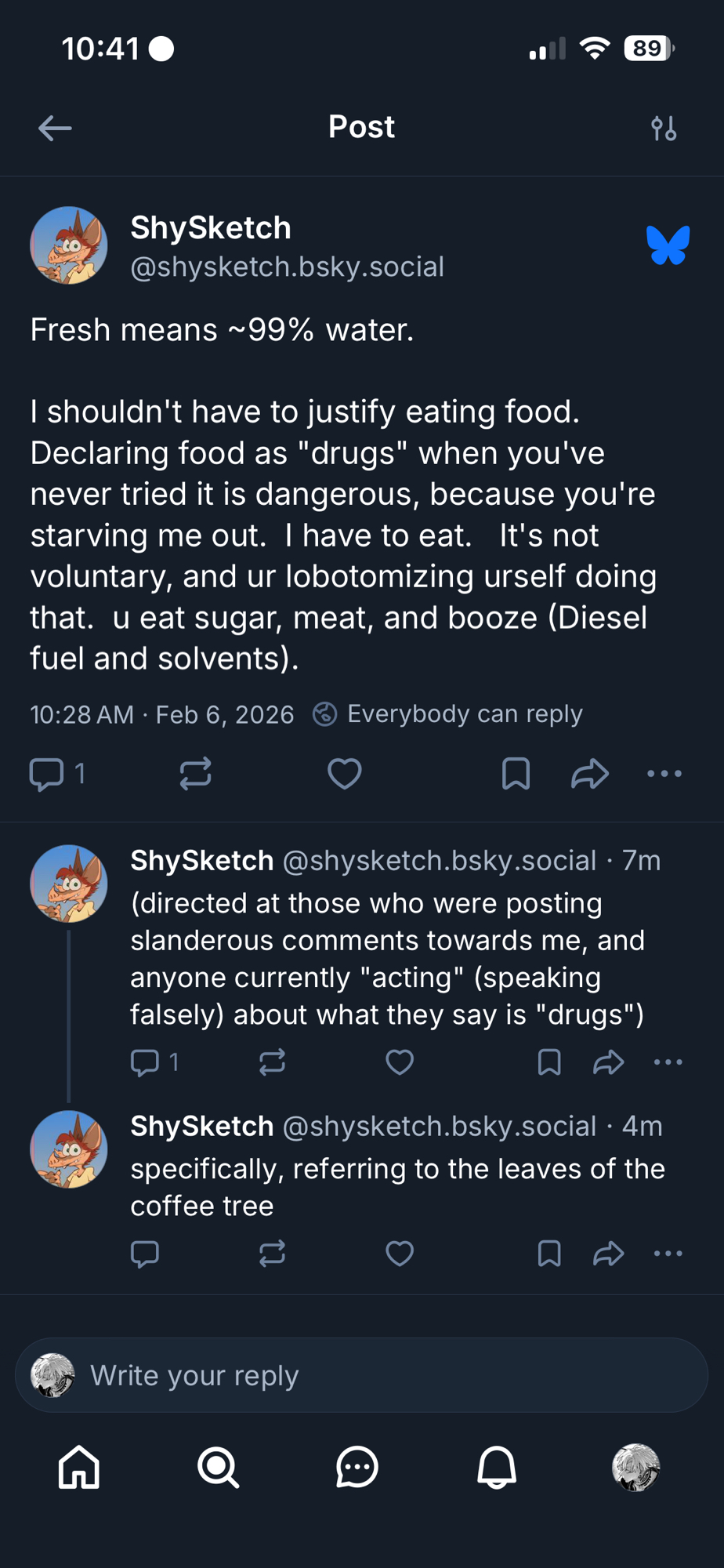The width and height of the screenshot is (724, 1568).
Task: Open more options on "slanderous comments" reply
Action: [x=668, y=1062]
